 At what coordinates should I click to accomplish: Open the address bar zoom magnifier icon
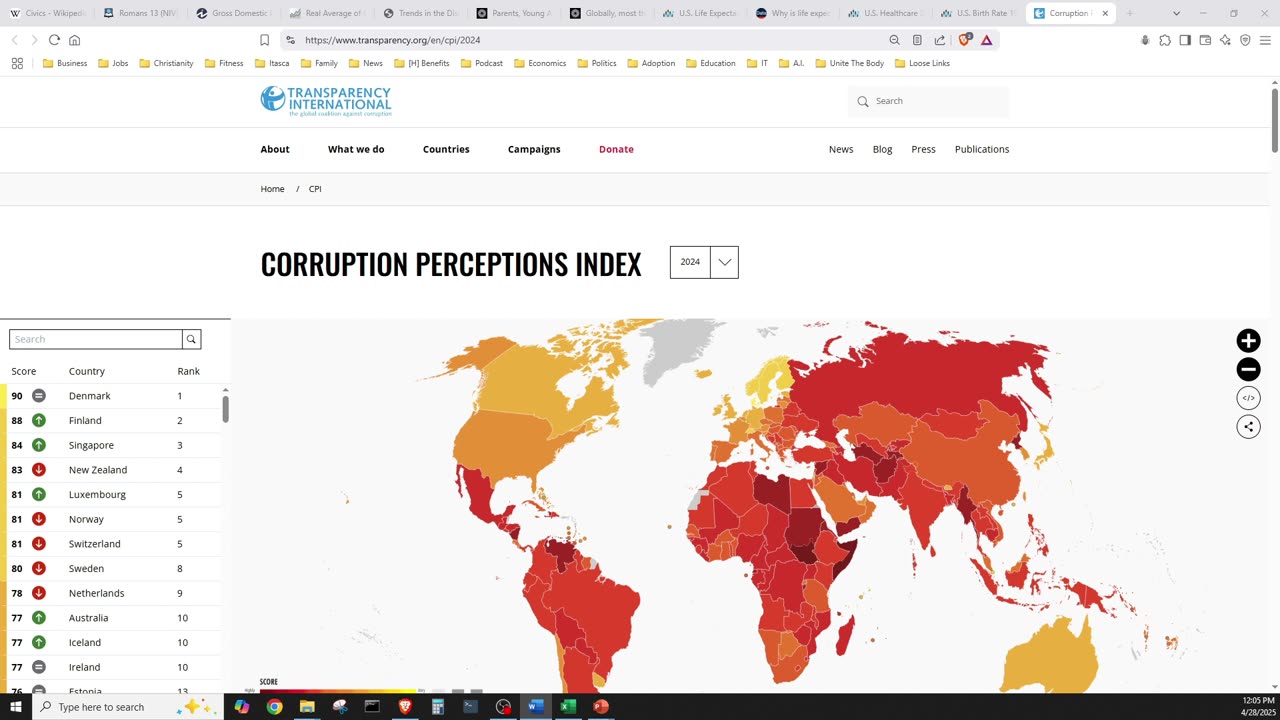coord(894,40)
